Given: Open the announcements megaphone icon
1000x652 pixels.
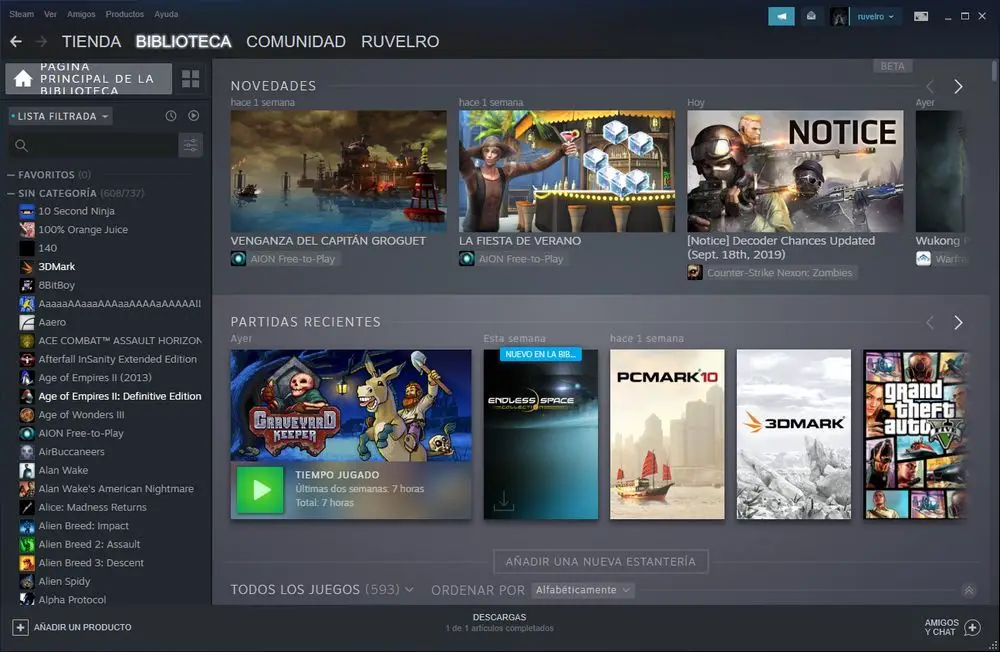Looking at the screenshot, I should 781,16.
